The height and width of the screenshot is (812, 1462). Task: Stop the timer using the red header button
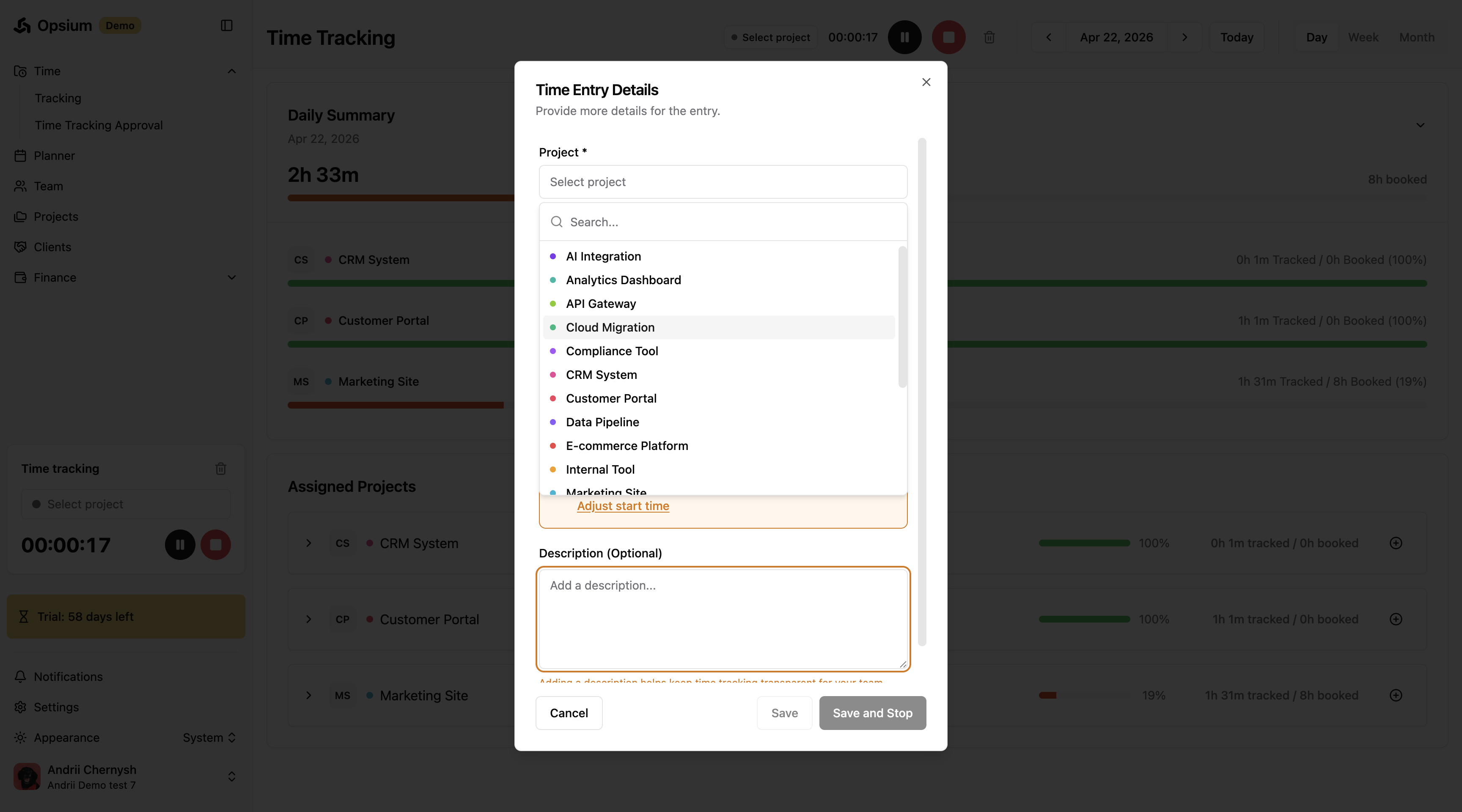(948, 38)
